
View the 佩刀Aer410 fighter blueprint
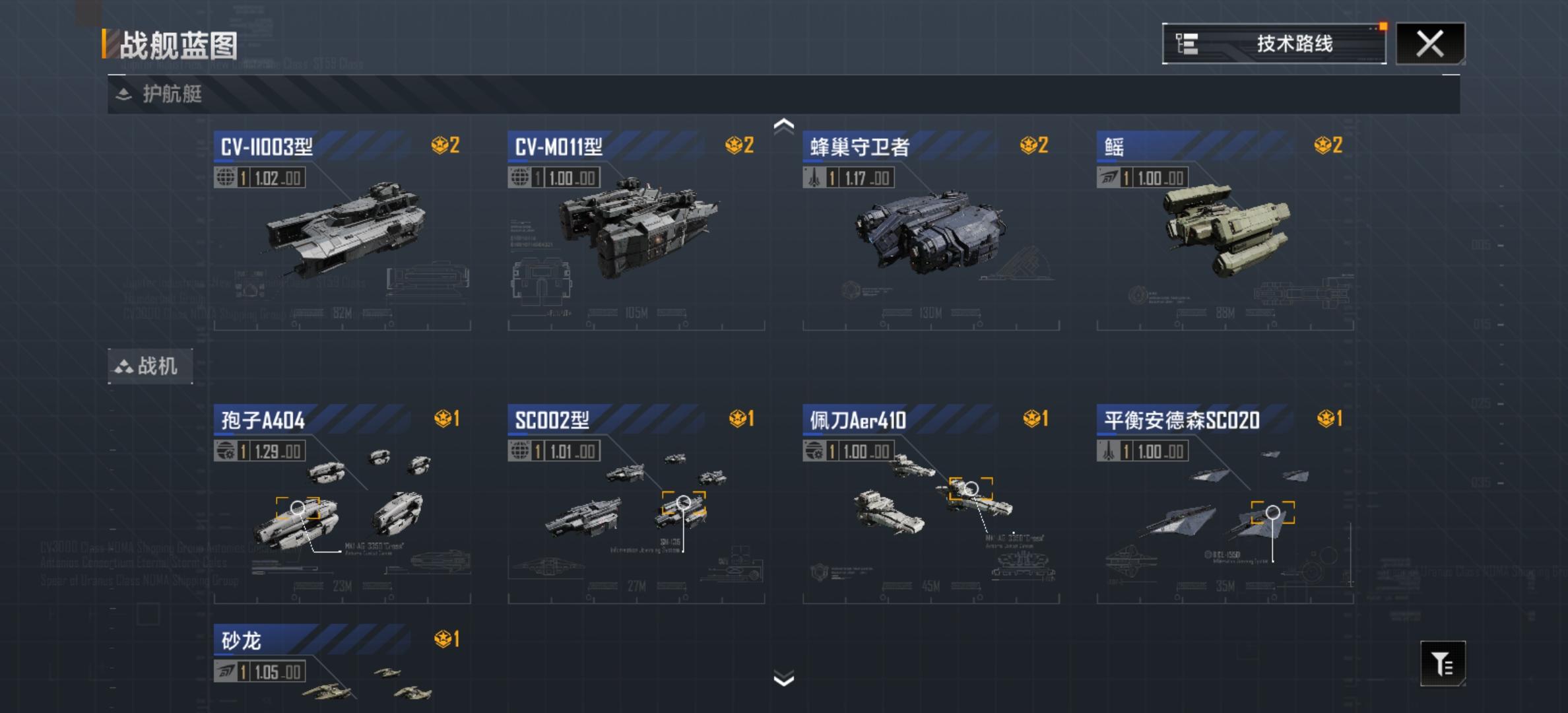[931, 504]
